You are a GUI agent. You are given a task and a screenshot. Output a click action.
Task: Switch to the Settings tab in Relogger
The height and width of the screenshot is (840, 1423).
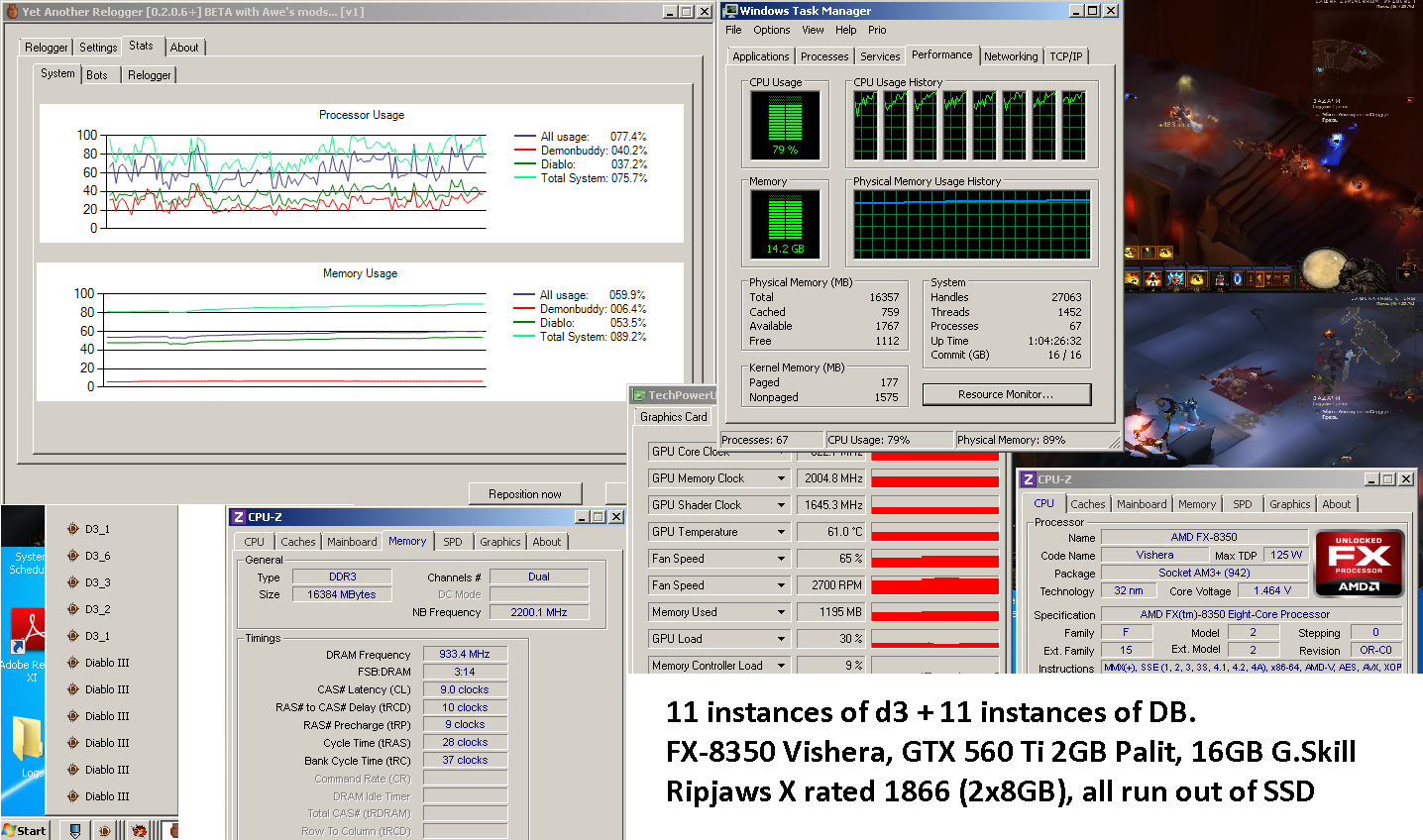98,48
